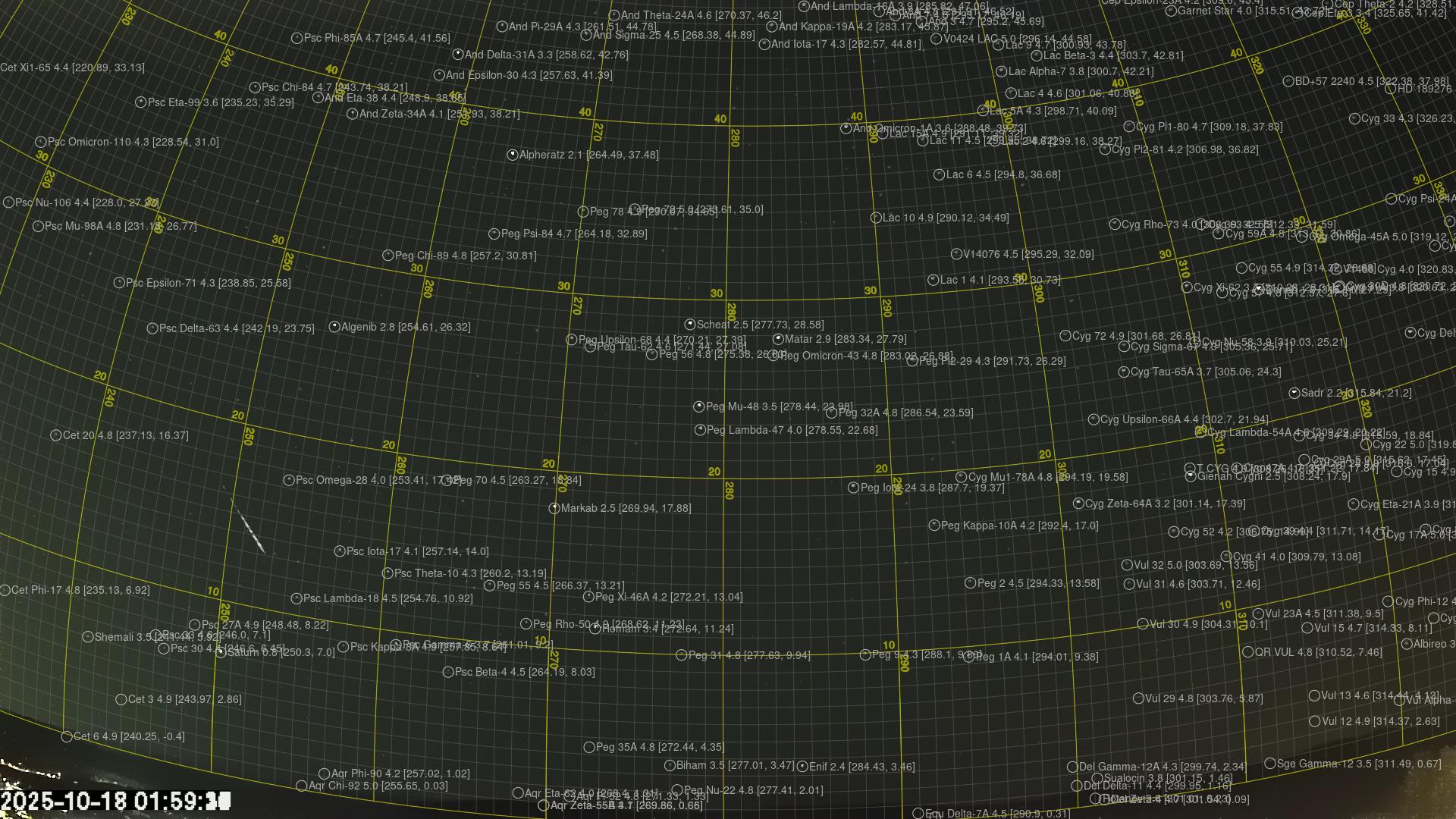
Task: Select the Biham star marker
Action: click(670, 766)
